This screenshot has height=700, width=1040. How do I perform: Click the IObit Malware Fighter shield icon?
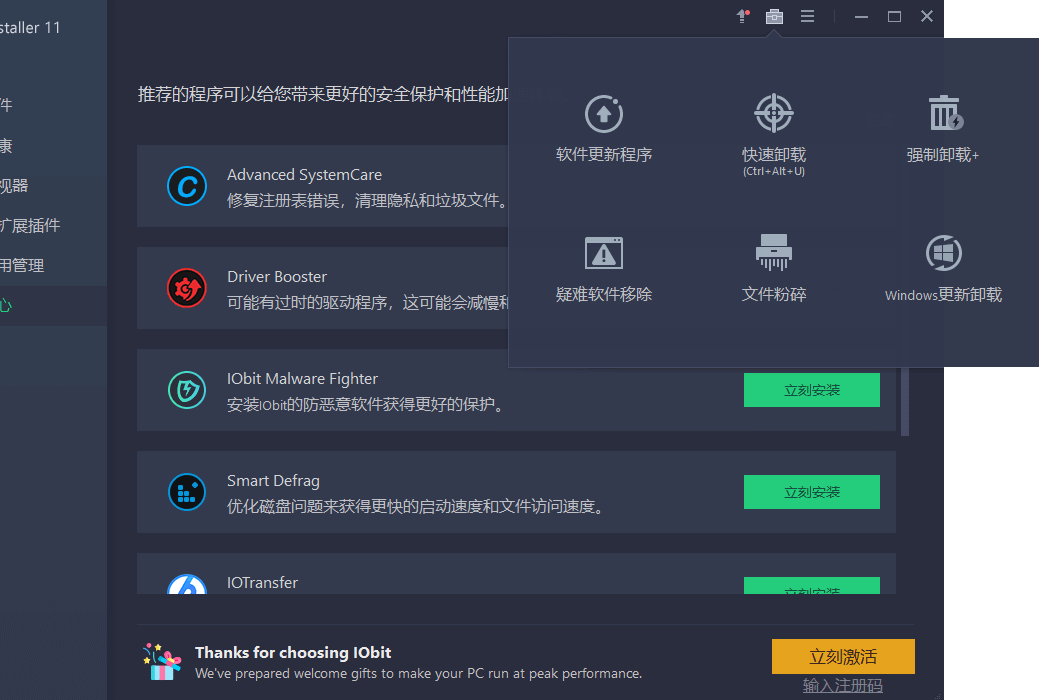pos(187,390)
